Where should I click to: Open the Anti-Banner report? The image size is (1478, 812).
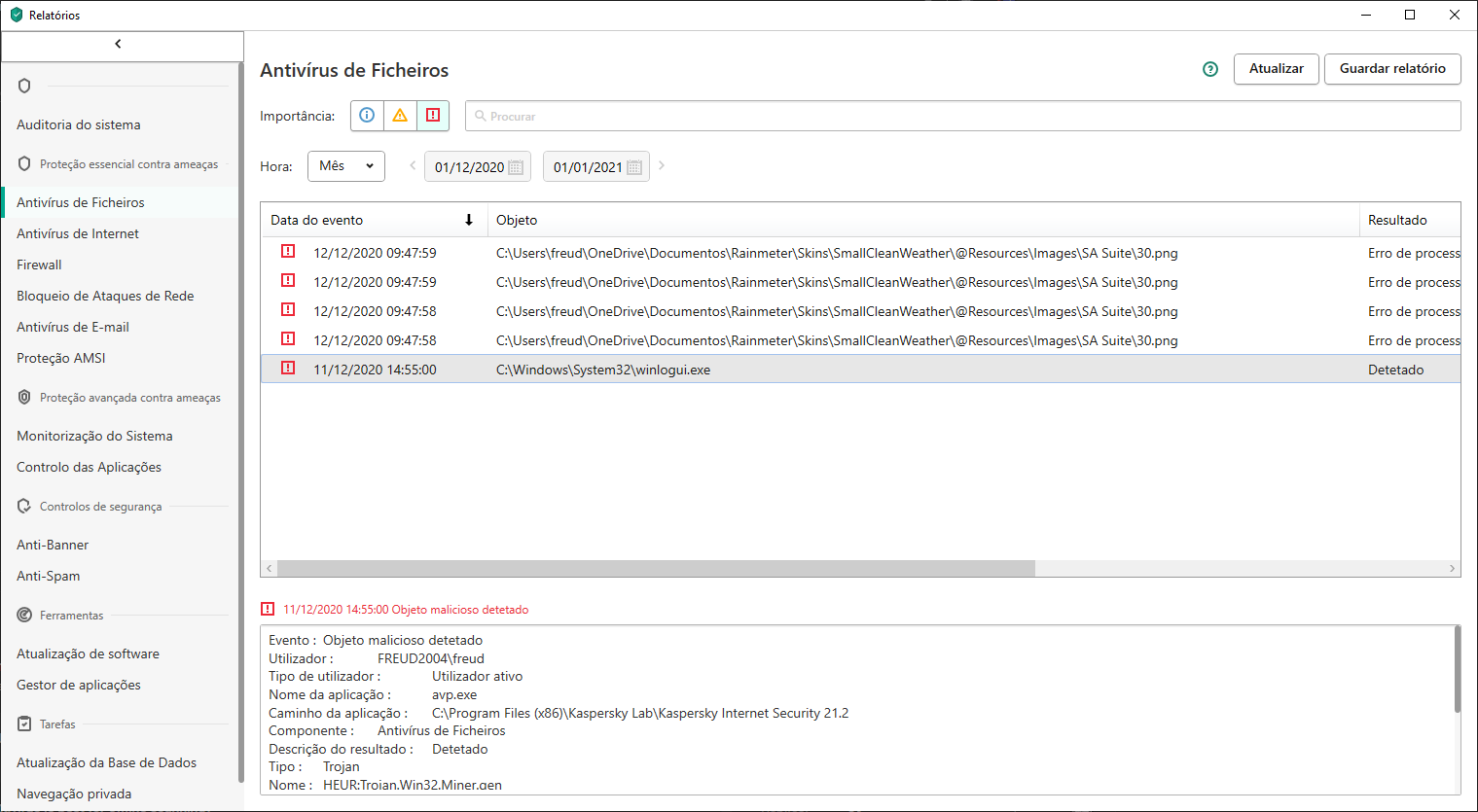click(53, 545)
